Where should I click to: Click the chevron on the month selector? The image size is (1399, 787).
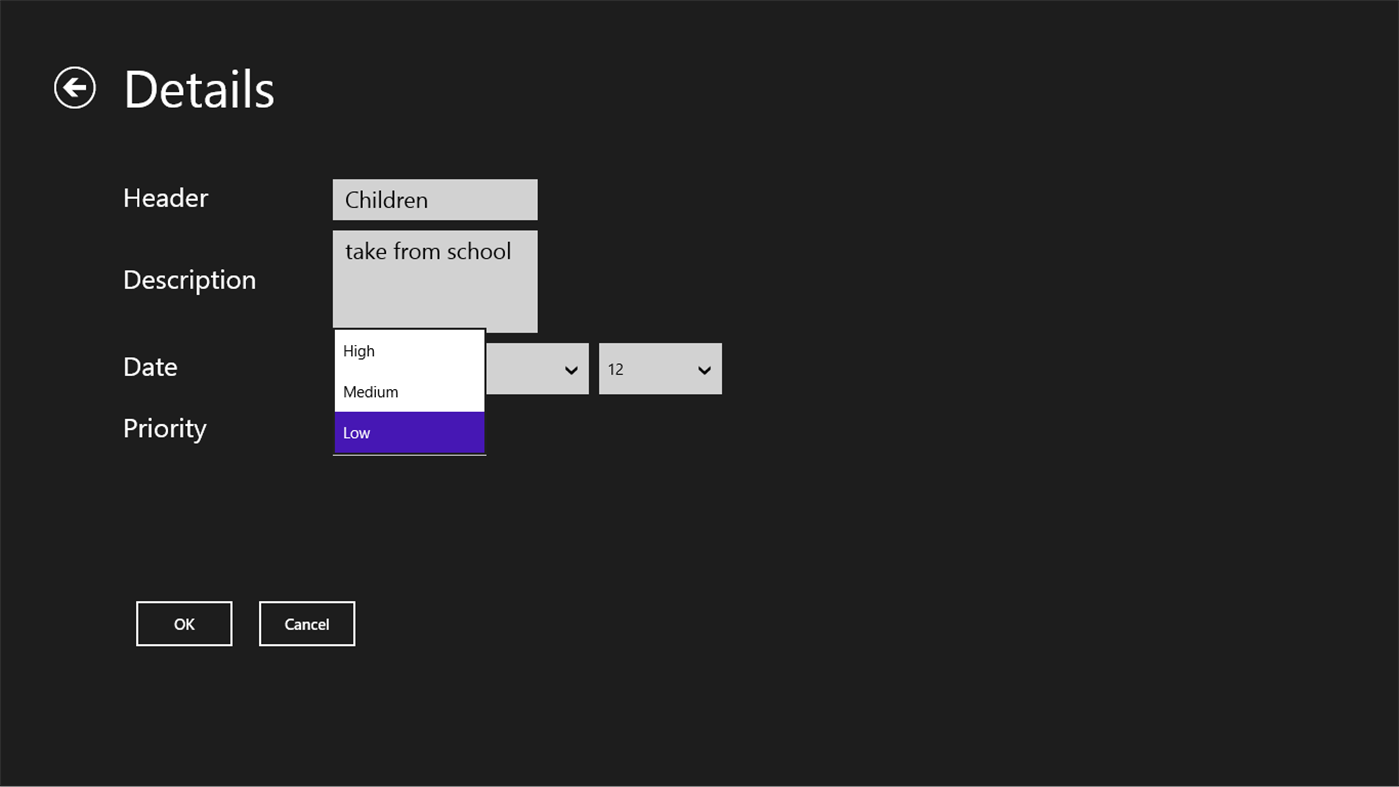(x=570, y=369)
